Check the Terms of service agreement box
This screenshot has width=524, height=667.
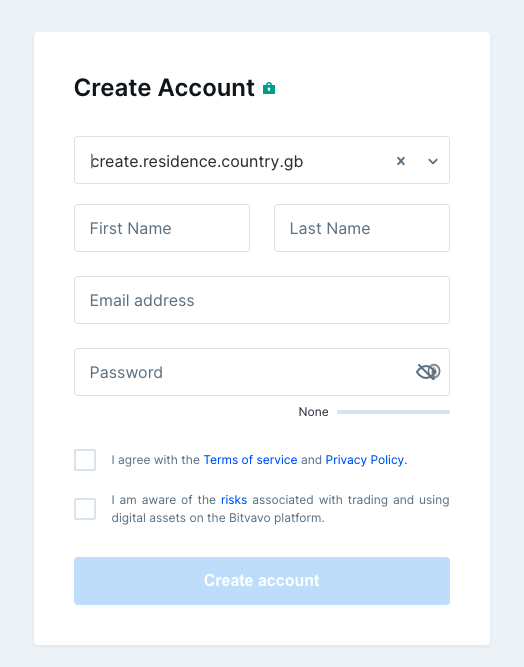point(85,460)
